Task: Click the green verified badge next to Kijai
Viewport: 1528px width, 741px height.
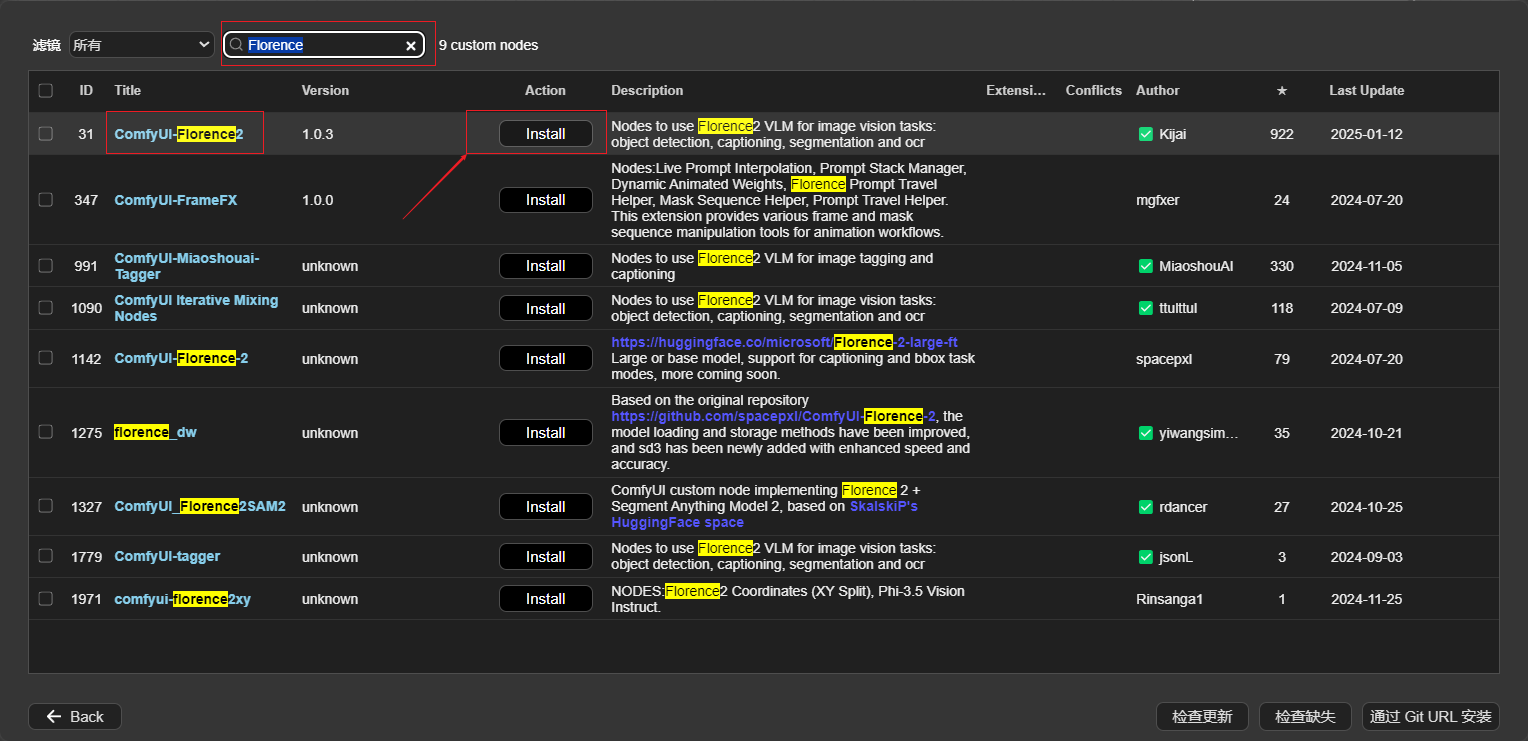Action: pyautogui.click(x=1146, y=134)
